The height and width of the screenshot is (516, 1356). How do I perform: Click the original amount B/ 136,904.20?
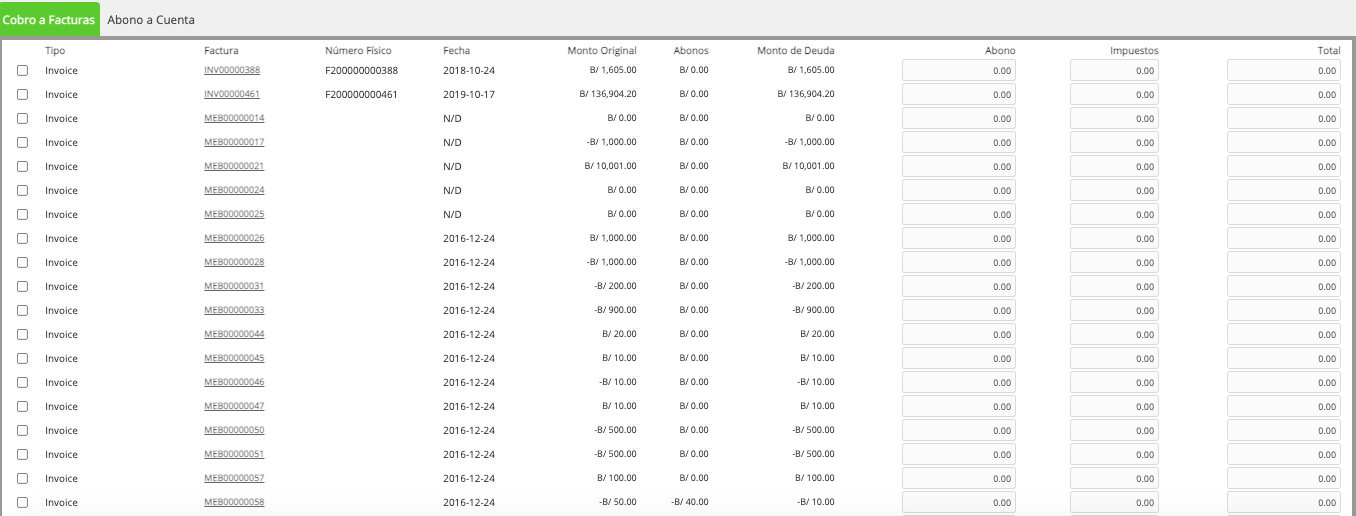[x=608, y=94]
